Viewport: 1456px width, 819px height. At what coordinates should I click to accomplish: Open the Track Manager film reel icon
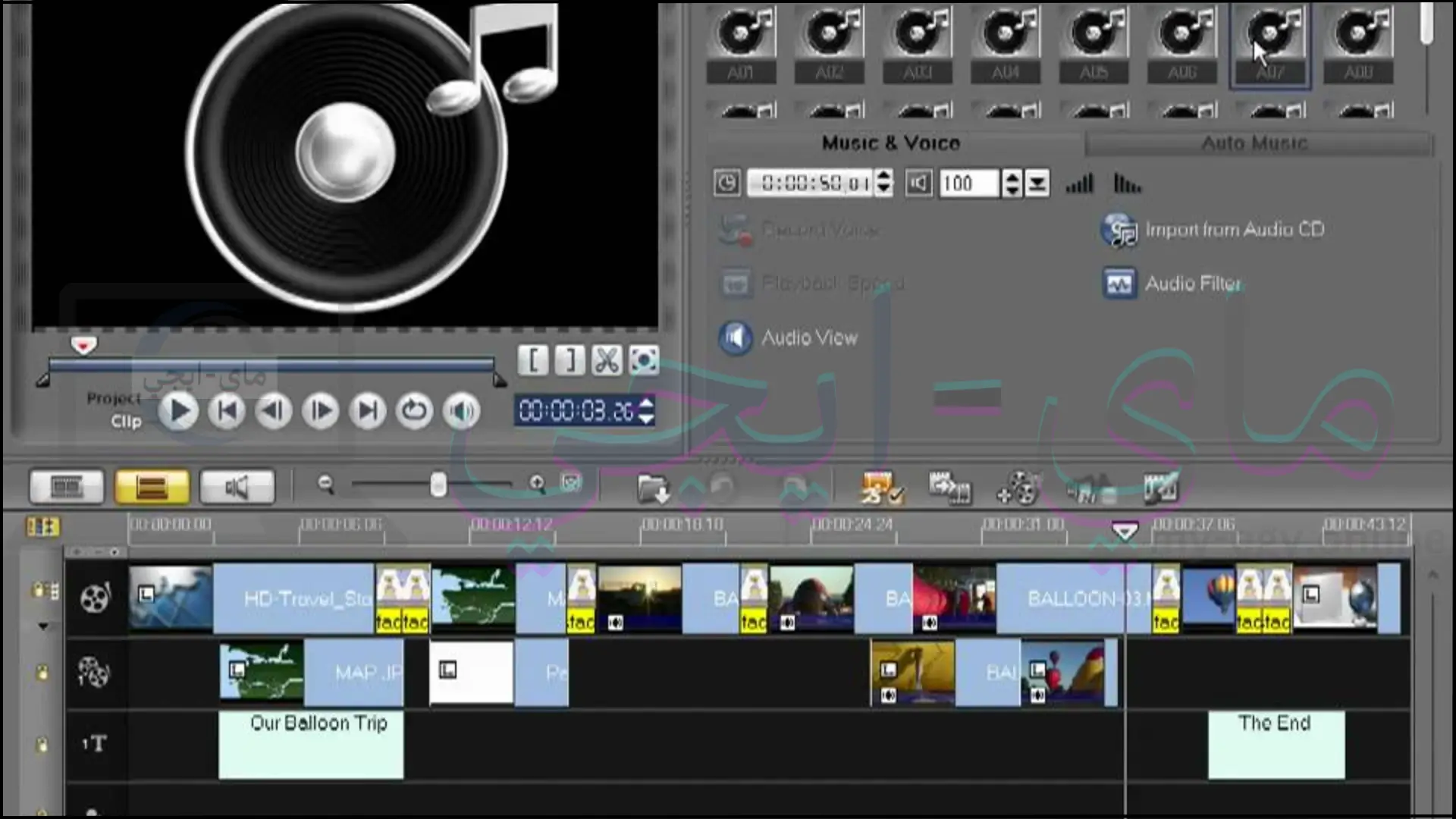click(x=1018, y=489)
